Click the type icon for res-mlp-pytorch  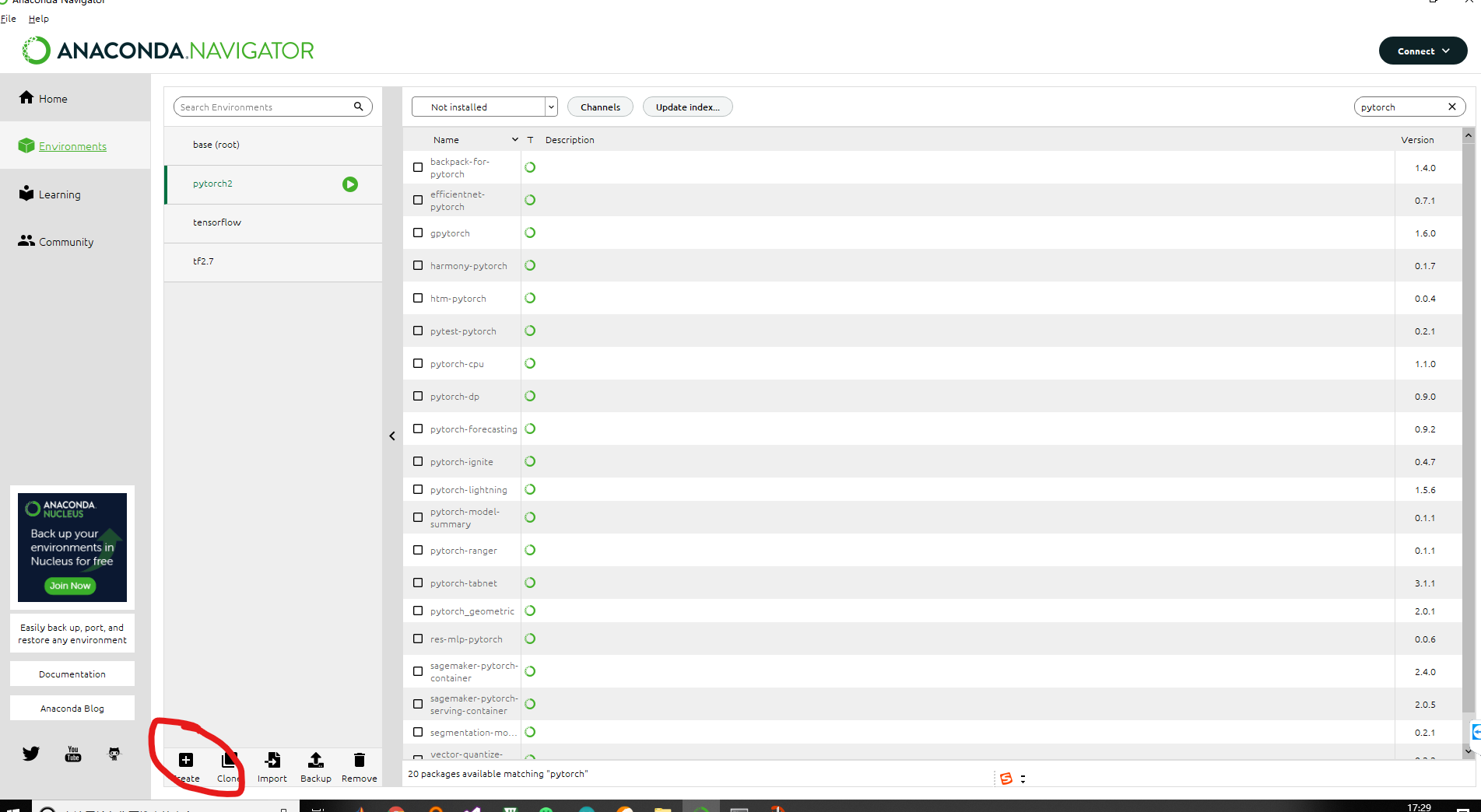point(530,639)
